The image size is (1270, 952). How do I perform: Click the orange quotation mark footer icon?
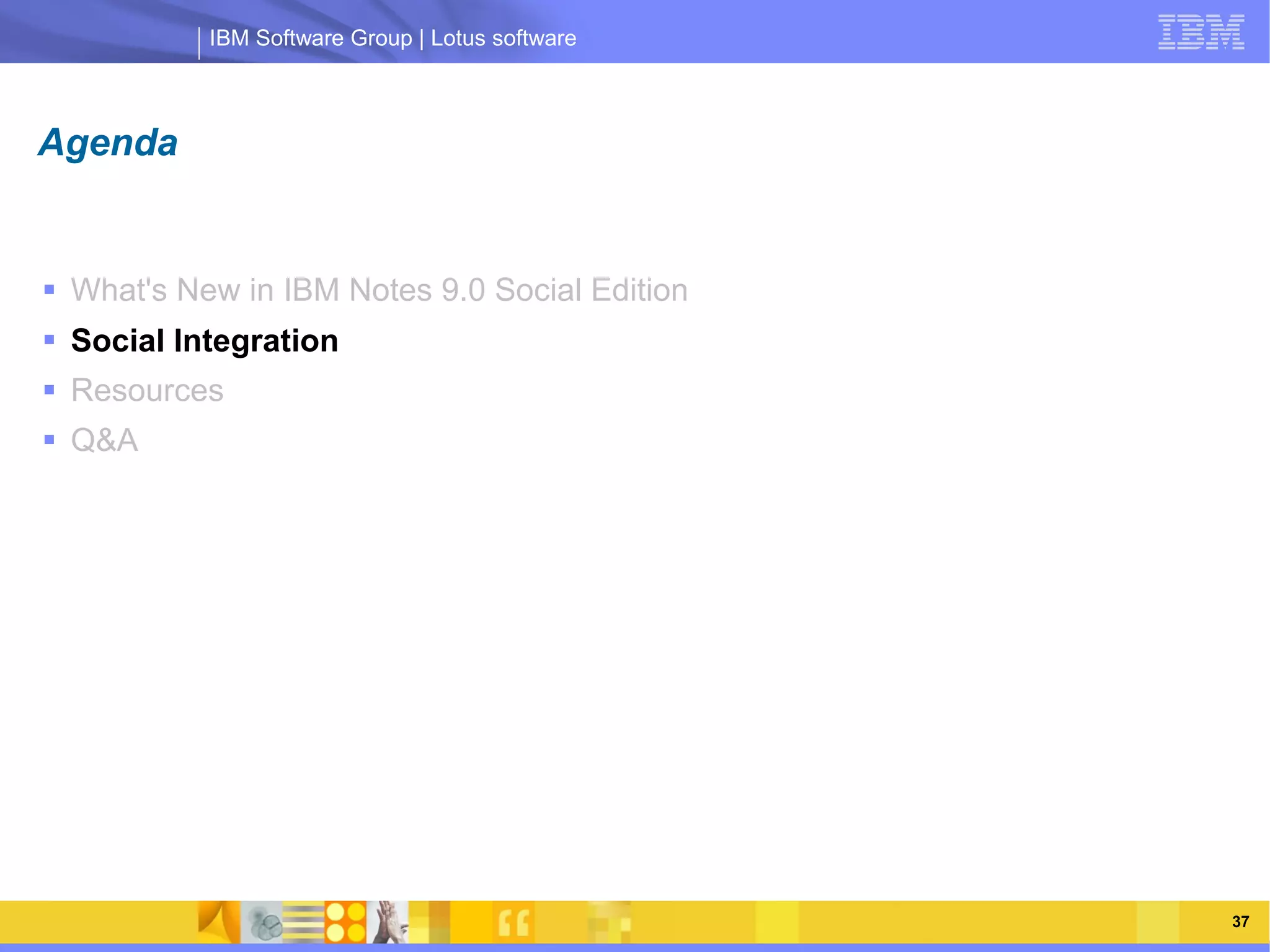pos(513,922)
